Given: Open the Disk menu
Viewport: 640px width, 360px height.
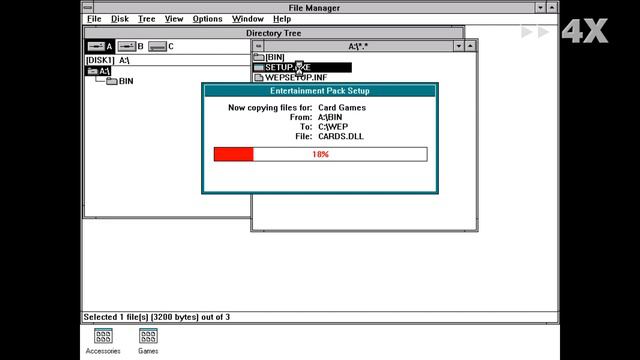Looking at the screenshot, I should pyautogui.click(x=120, y=19).
